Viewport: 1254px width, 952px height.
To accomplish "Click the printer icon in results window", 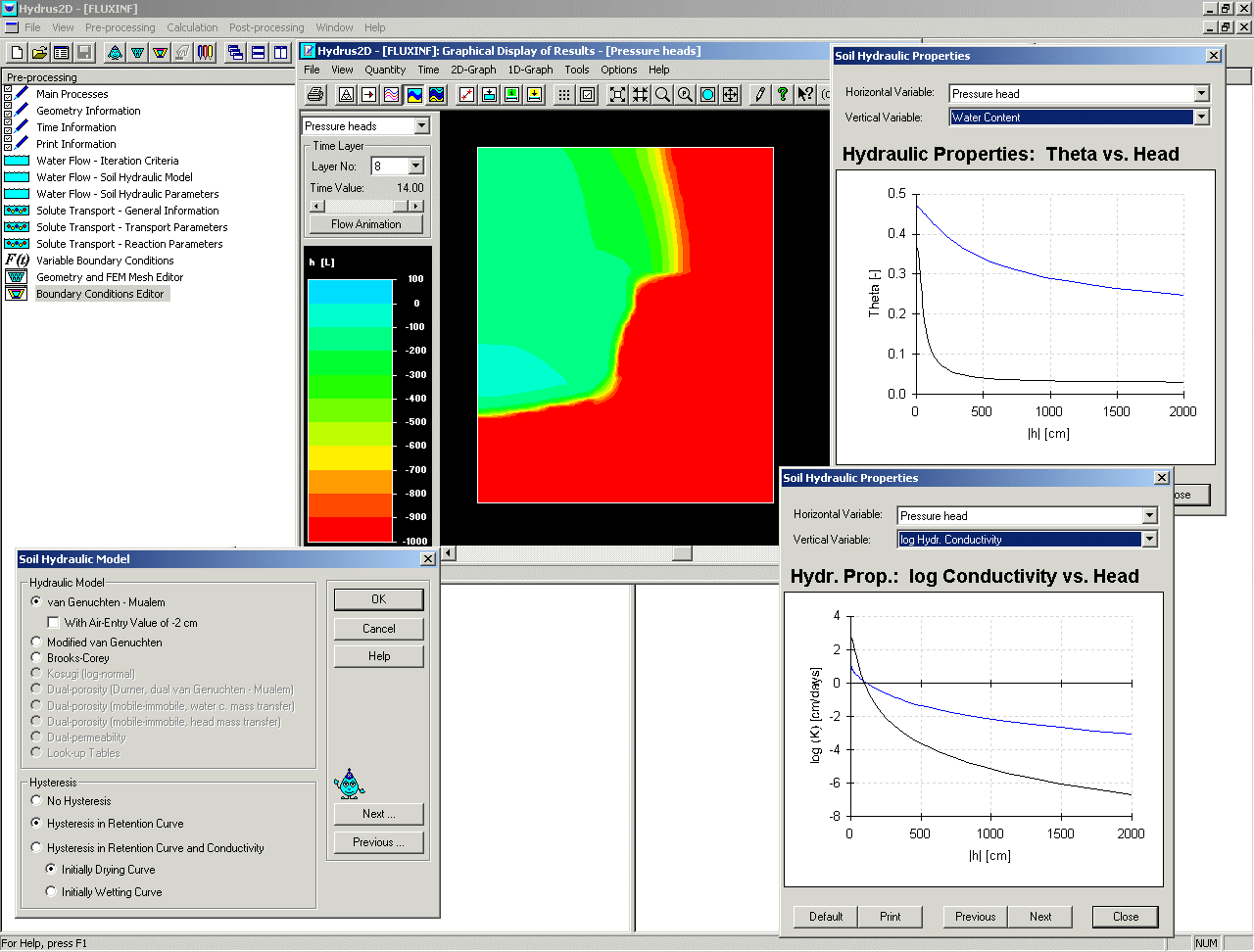I will (315, 94).
